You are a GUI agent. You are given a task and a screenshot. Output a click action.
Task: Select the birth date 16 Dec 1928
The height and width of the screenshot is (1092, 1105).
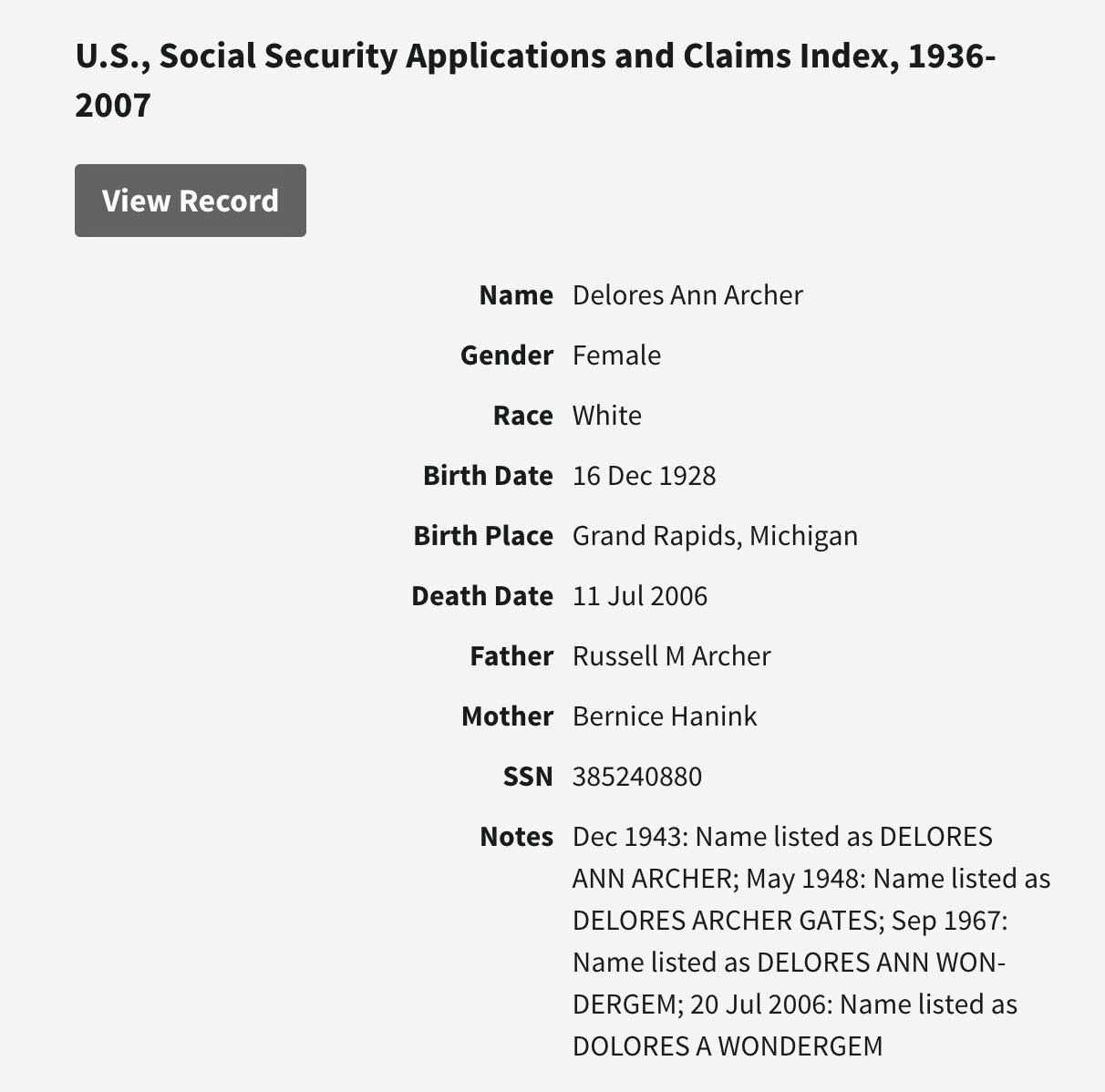644,476
